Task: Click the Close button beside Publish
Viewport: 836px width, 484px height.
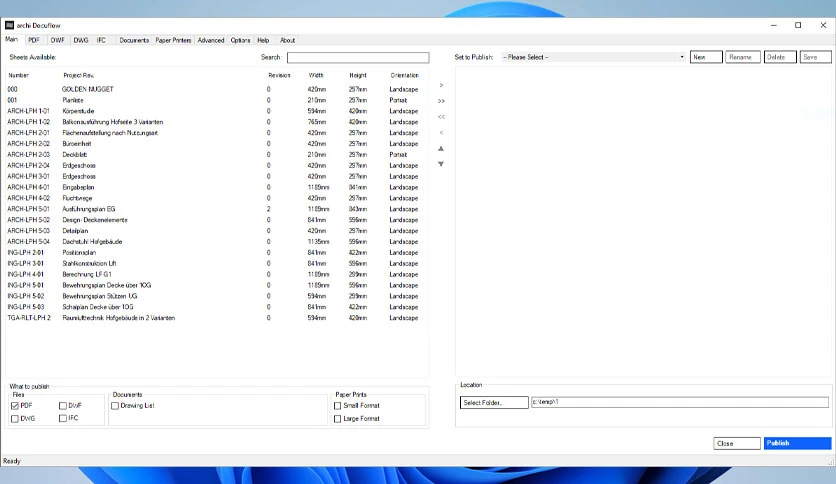Action: (x=737, y=443)
